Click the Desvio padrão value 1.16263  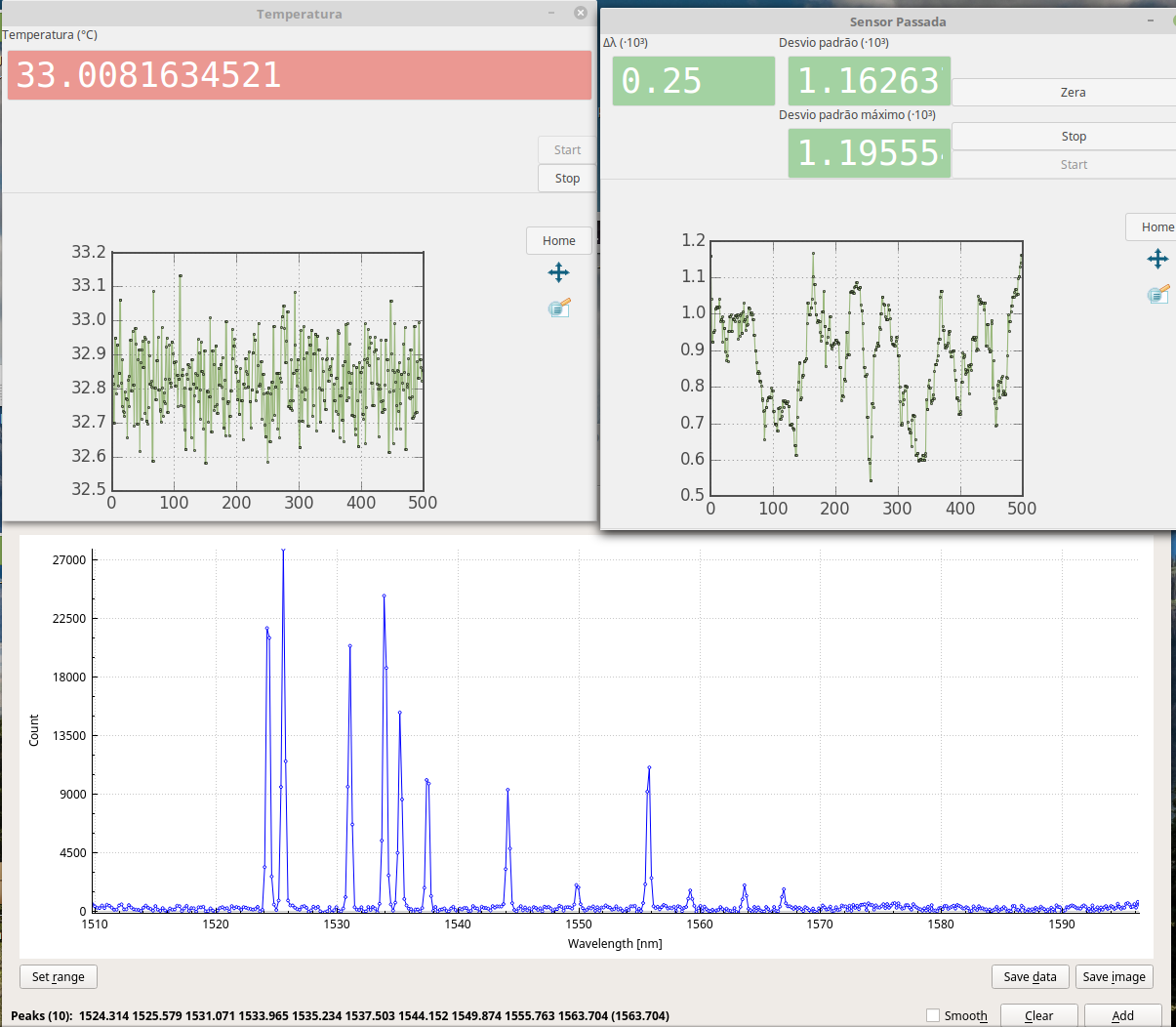click(x=870, y=81)
